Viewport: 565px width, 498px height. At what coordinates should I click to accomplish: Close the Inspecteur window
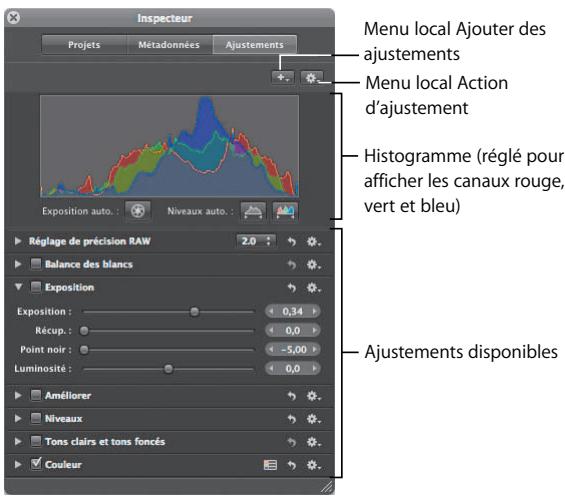[14, 17]
